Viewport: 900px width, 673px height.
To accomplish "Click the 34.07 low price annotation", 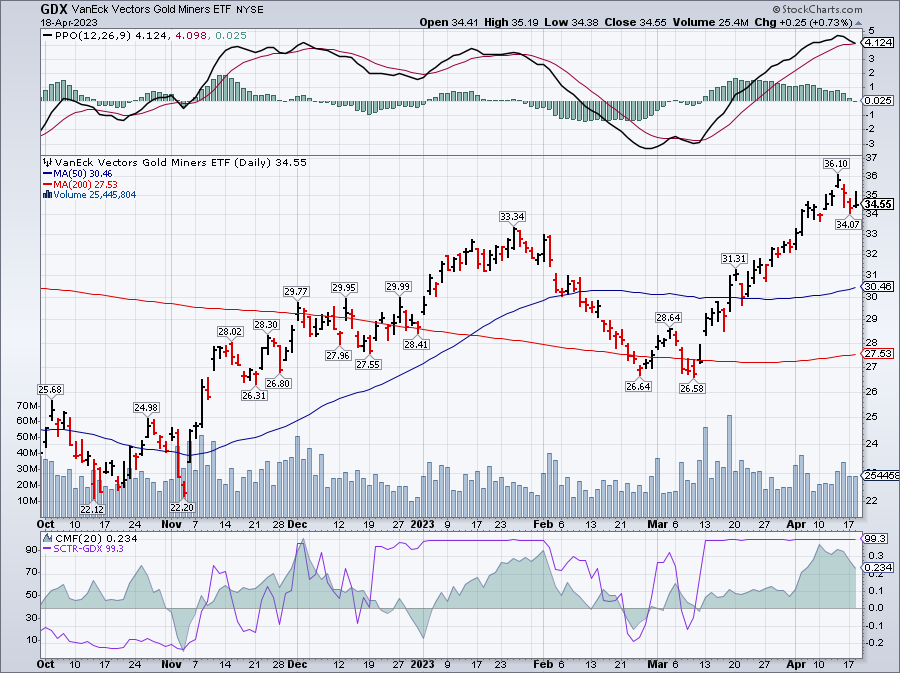I will pos(848,224).
